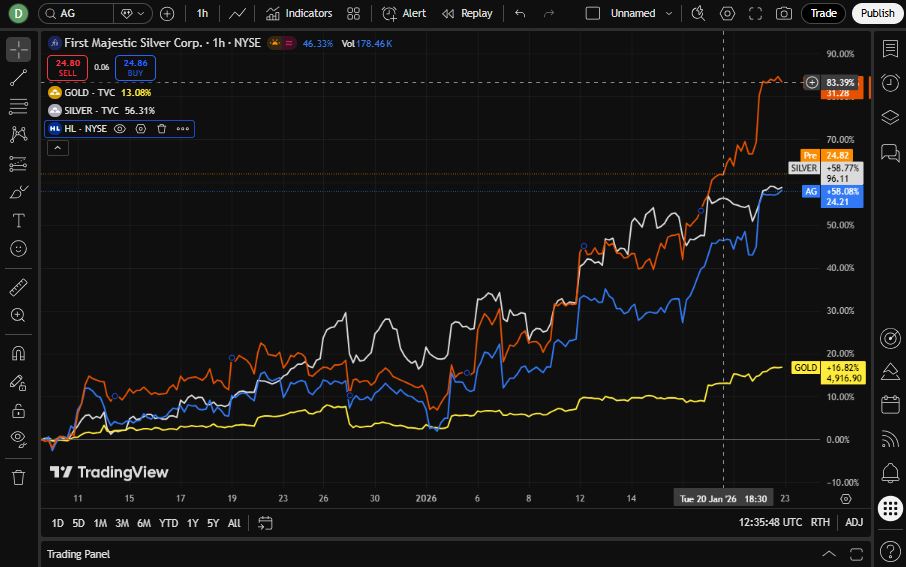Switch range to 6M

144,523
